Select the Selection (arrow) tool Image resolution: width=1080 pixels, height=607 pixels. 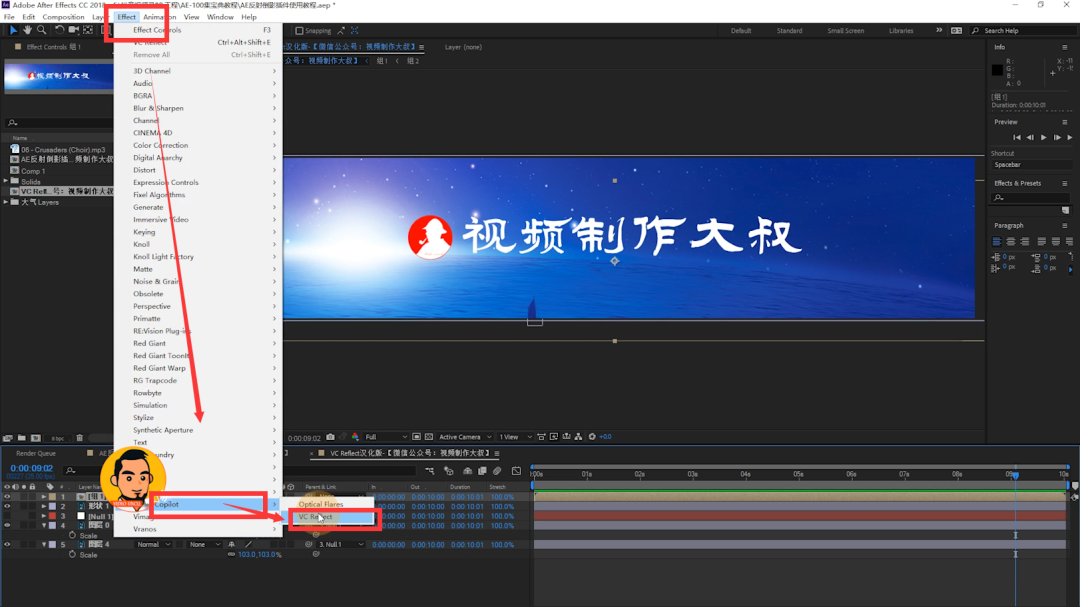[13, 30]
